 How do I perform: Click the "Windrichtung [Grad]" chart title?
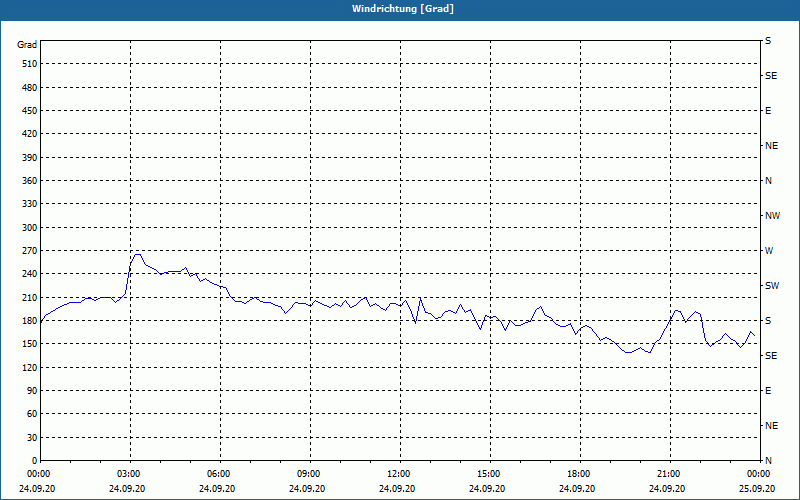403,9
